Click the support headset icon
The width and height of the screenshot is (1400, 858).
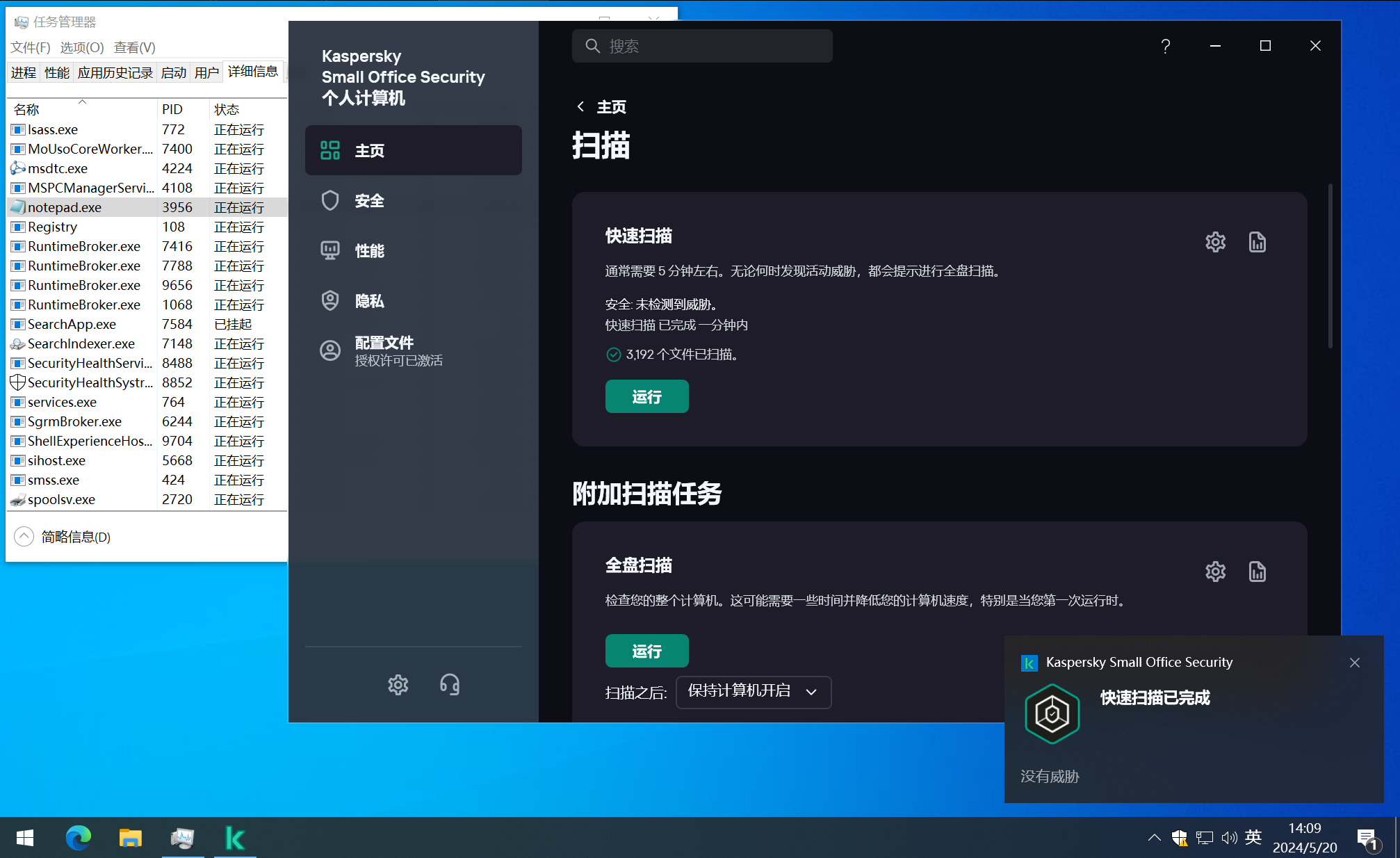(449, 685)
